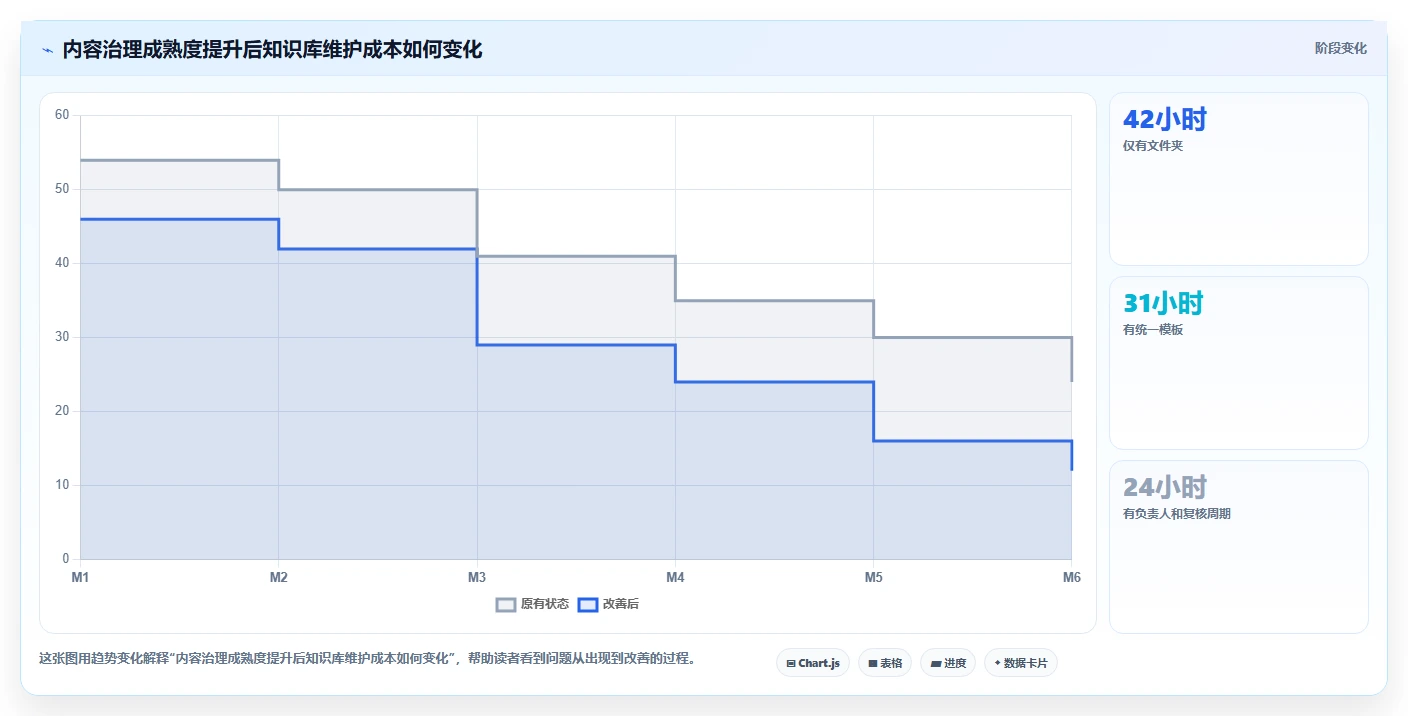Viewport: 1408px width, 716px height.
Task: Click the M4 x-axis label
Action: tap(675, 578)
